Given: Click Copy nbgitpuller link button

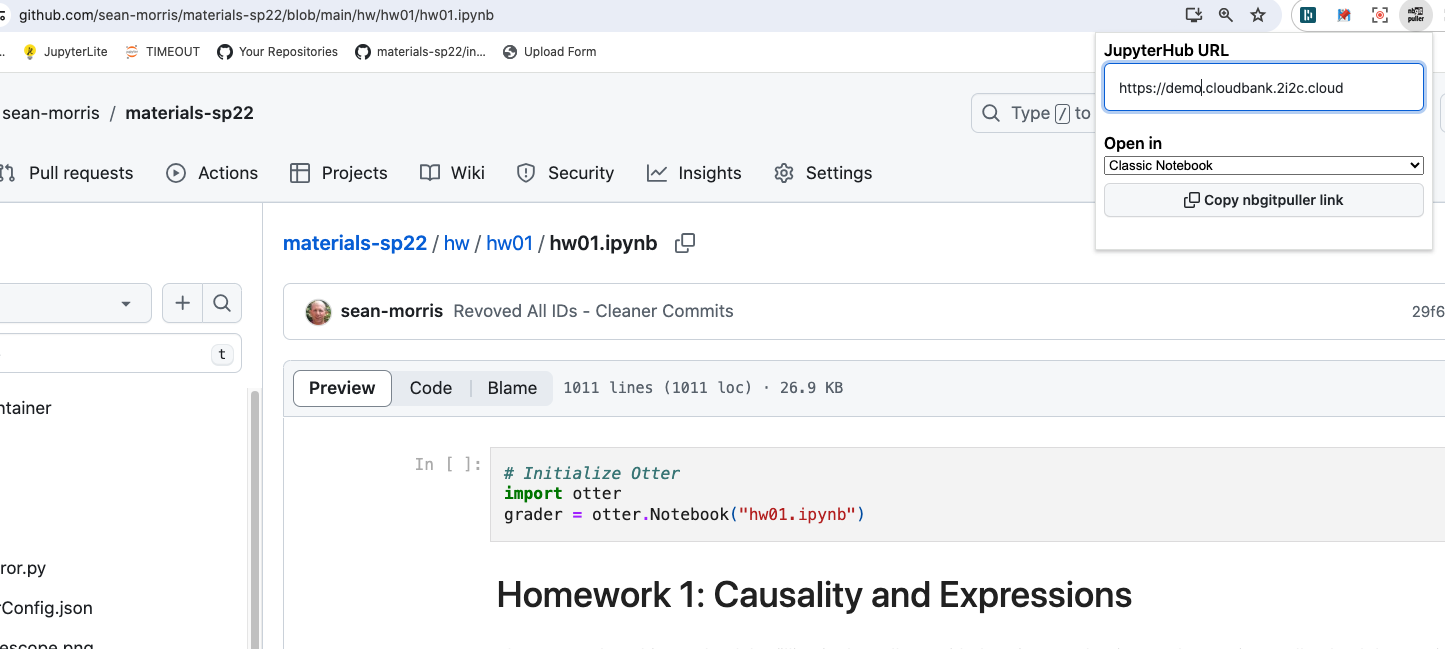Looking at the screenshot, I should click(x=1263, y=200).
